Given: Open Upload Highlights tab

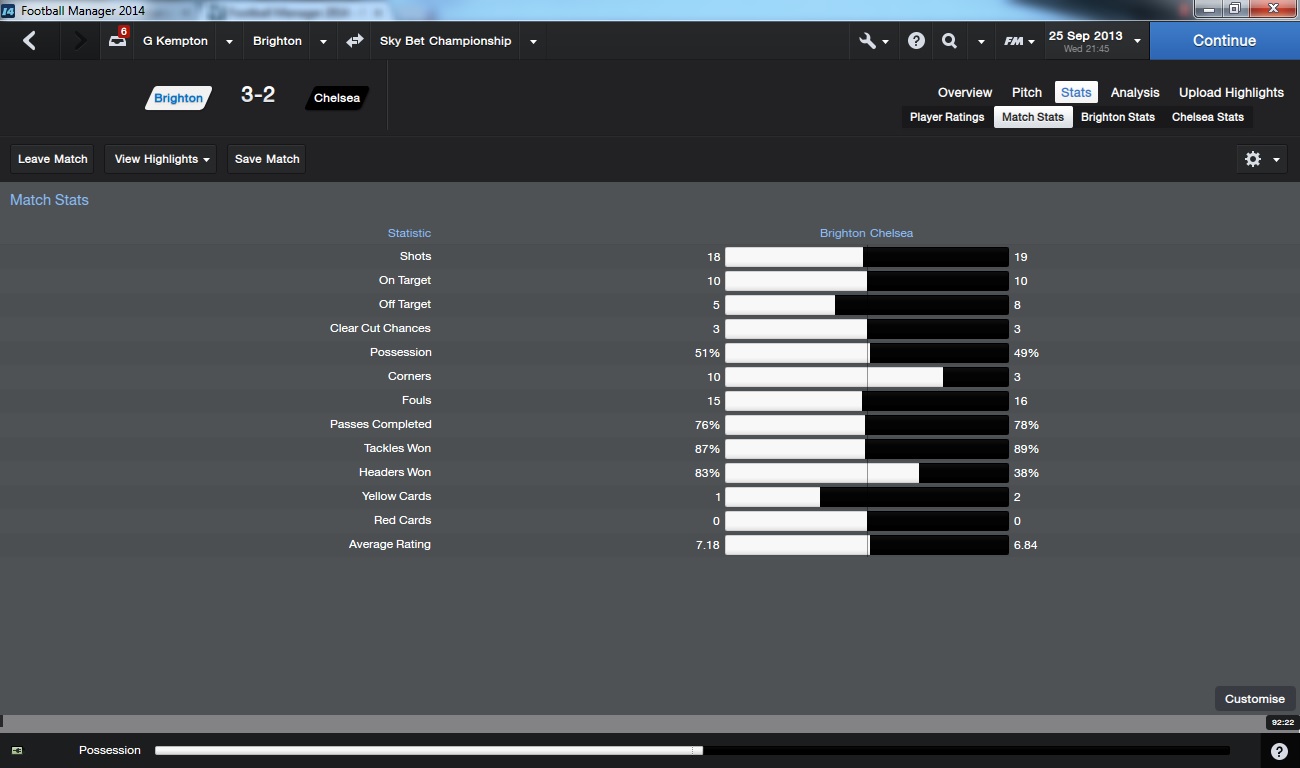Looking at the screenshot, I should coord(1231,92).
